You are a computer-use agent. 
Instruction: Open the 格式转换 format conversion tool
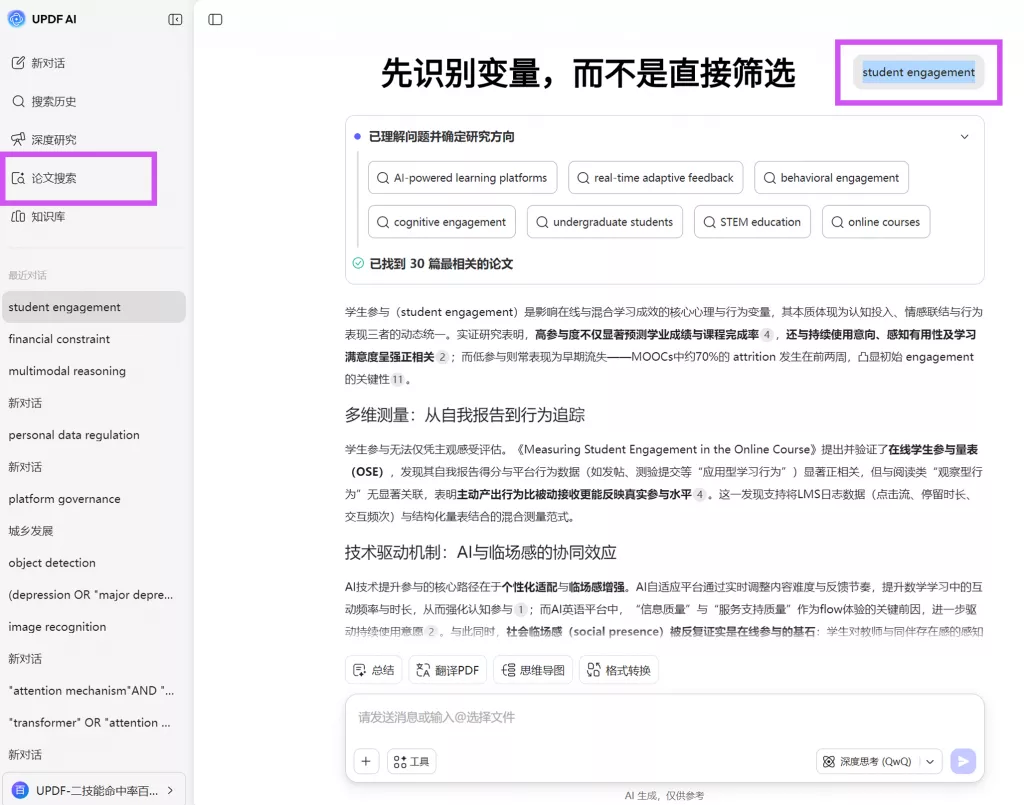pyautogui.click(x=620, y=669)
